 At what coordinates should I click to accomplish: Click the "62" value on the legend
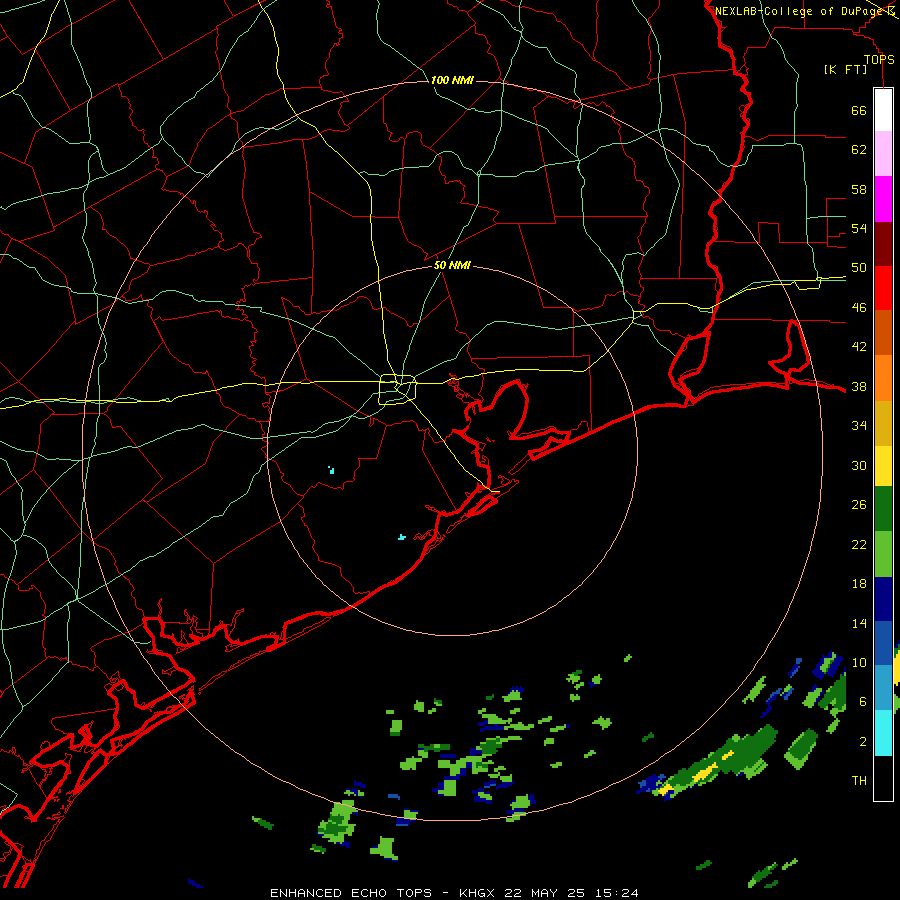(859, 149)
